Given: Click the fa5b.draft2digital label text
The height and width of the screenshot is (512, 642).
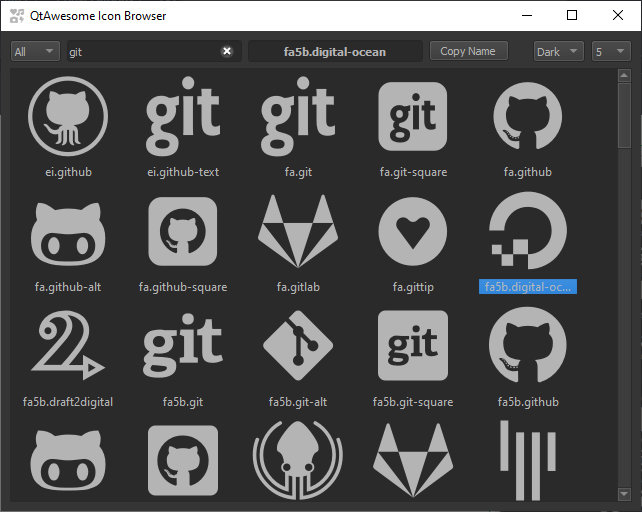Looking at the screenshot, I should tap(68, 402).
